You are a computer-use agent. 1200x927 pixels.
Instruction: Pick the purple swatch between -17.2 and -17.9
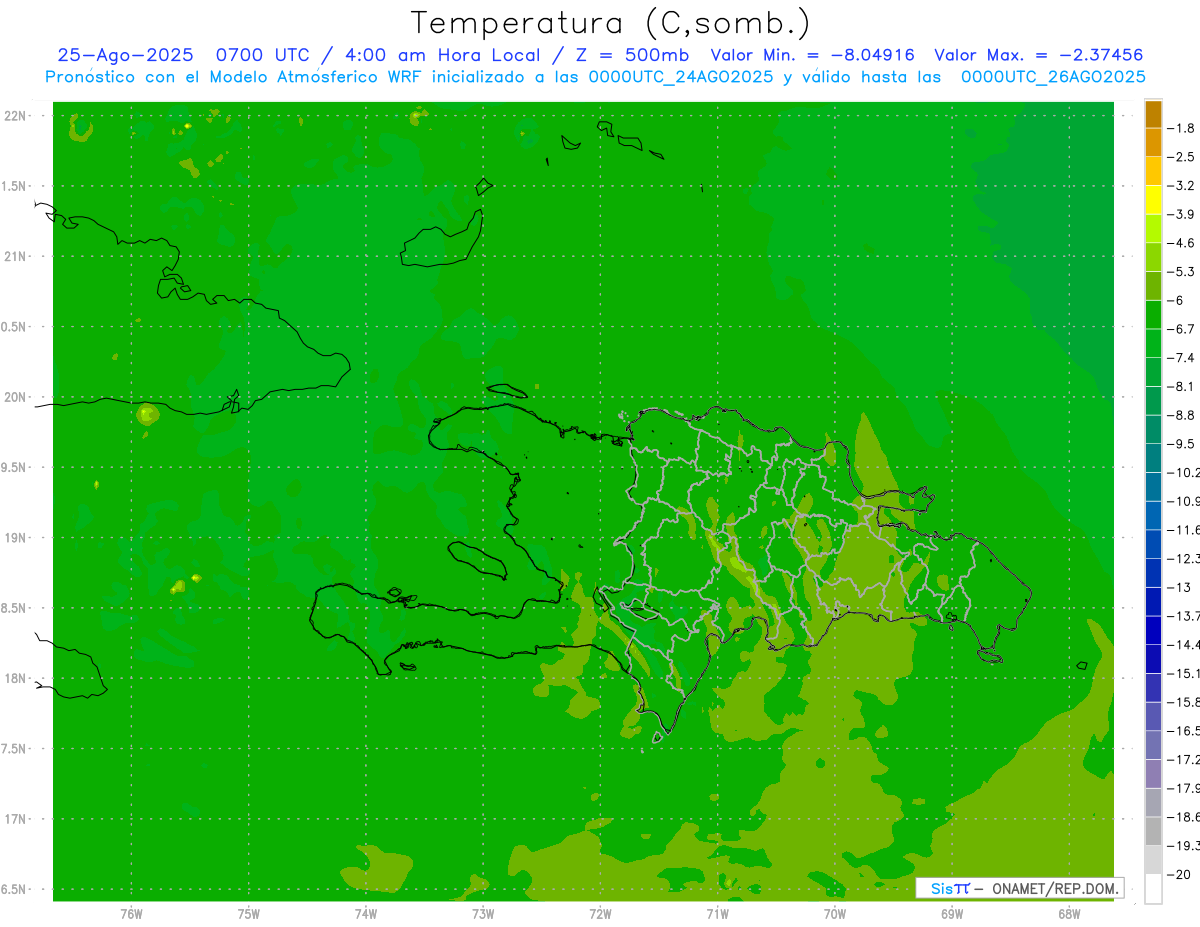tap(1153, 773)
